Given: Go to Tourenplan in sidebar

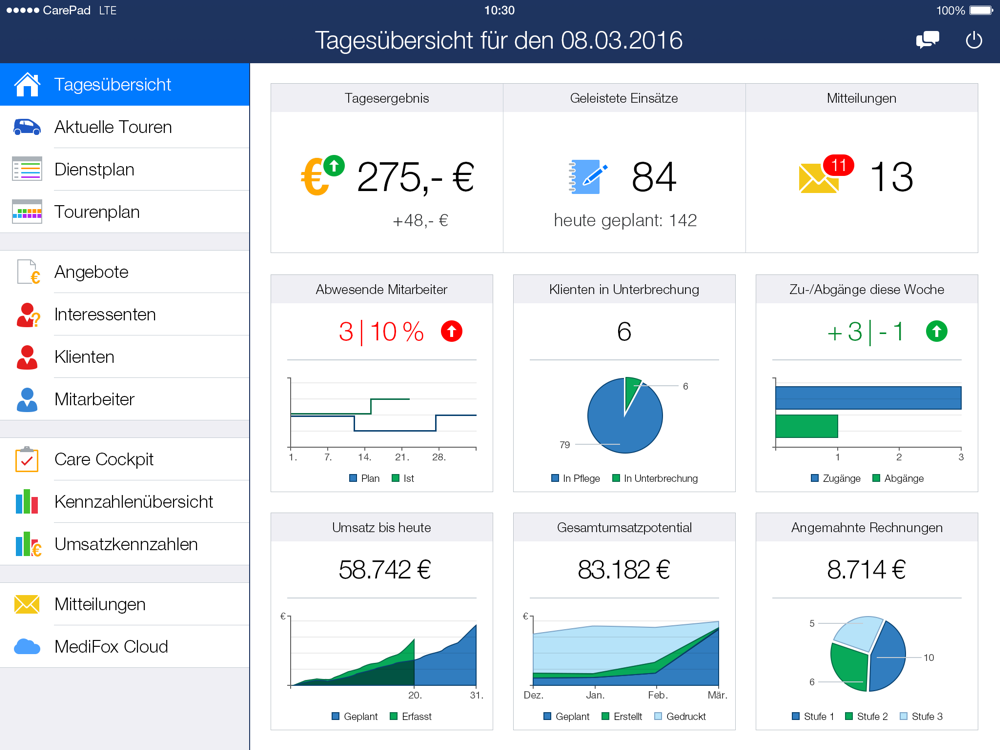Looking at the screenshot, I should pyautogui.click(x=97, y=212).
